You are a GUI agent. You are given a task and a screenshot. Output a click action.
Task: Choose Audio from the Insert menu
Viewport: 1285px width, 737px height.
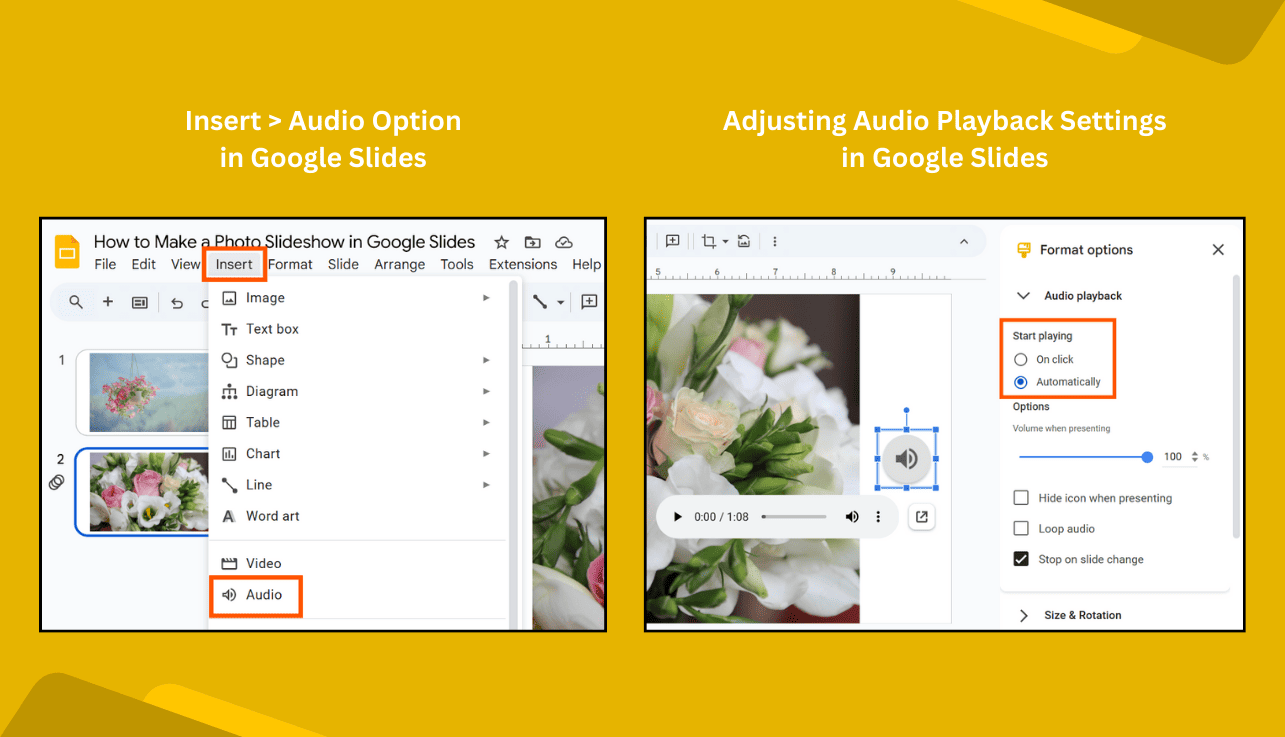[257, 595]
